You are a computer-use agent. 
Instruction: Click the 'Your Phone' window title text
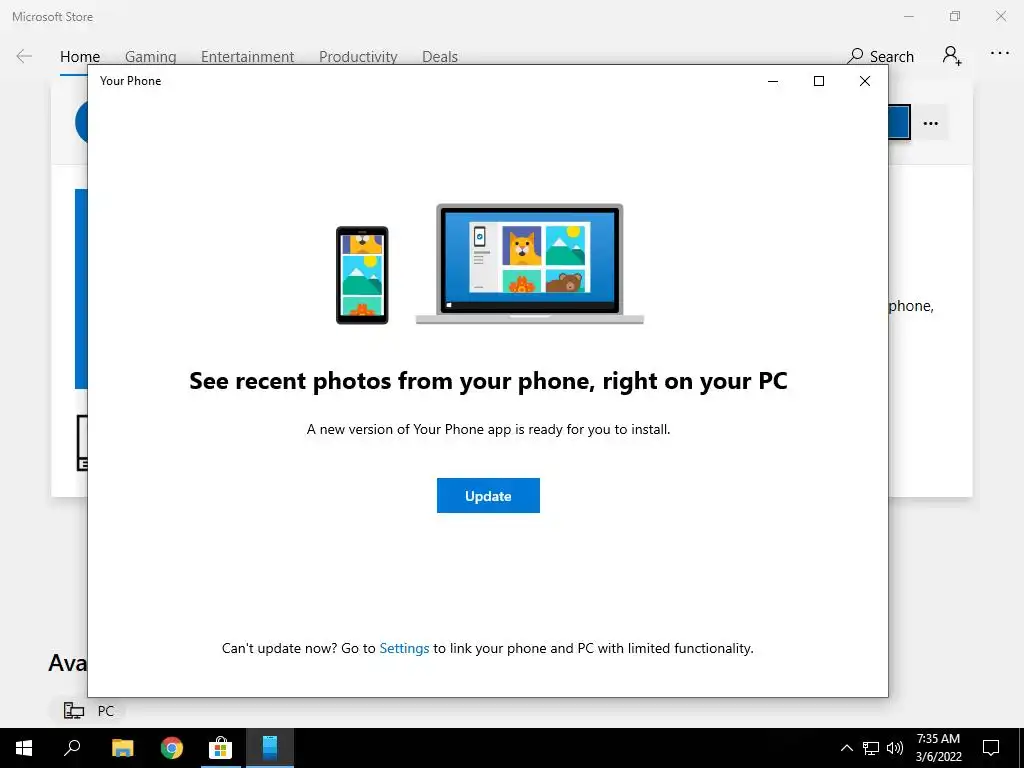coord(131,81)
